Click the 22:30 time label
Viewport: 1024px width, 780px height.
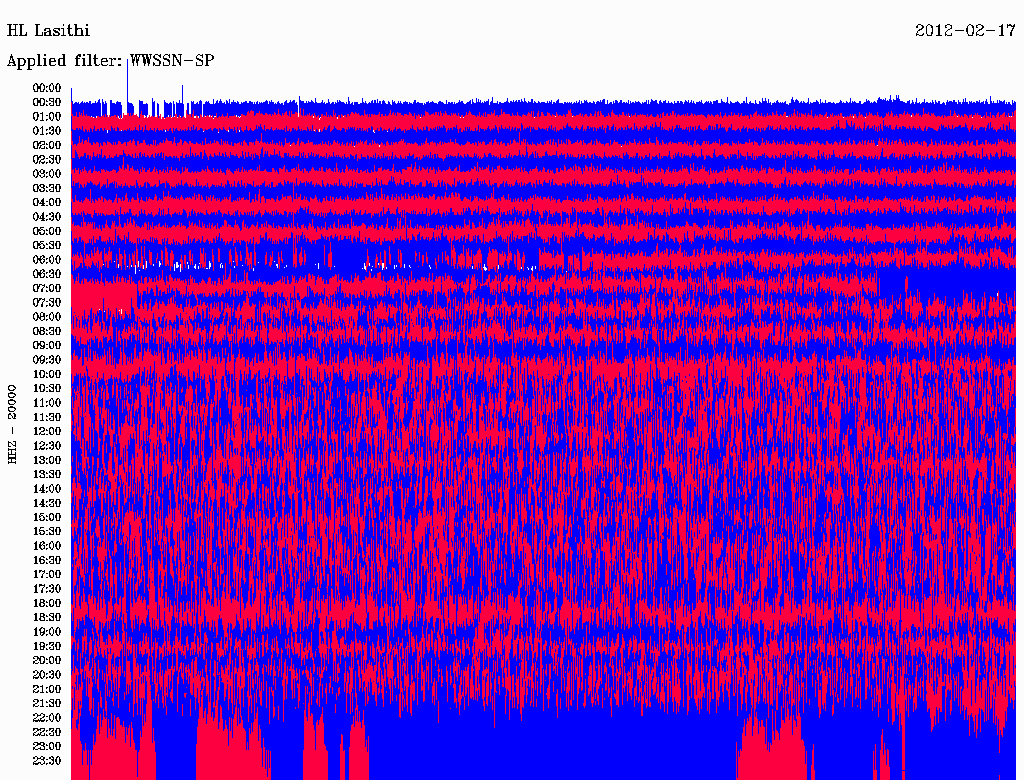tap(47, 732)
